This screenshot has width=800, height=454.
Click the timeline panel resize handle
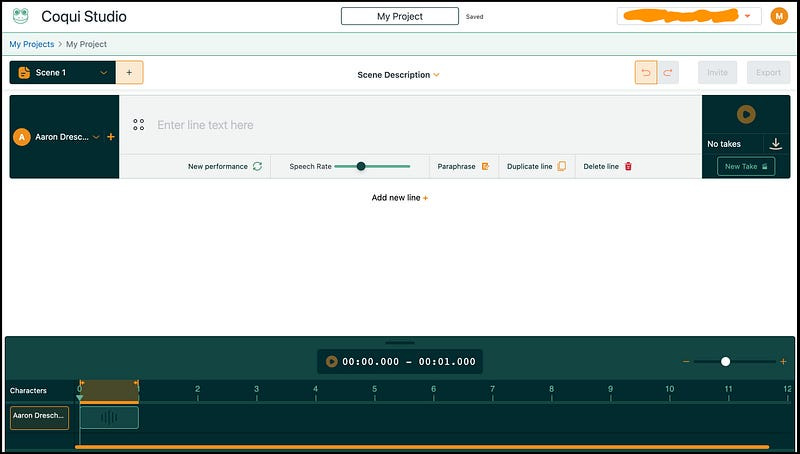coord(400,343)
